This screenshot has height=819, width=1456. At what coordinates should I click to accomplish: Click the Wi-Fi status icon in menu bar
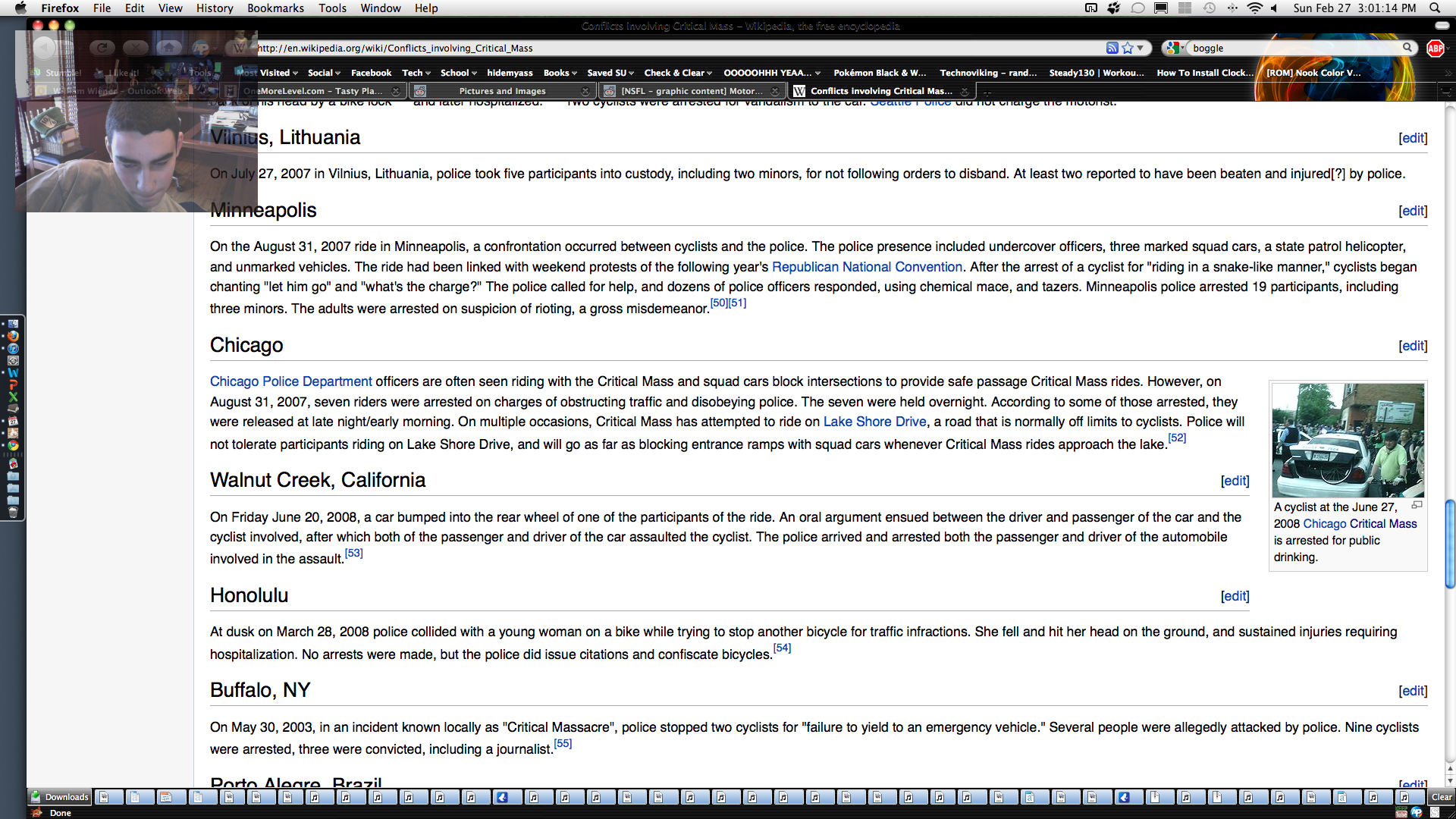click(1255, 8)
